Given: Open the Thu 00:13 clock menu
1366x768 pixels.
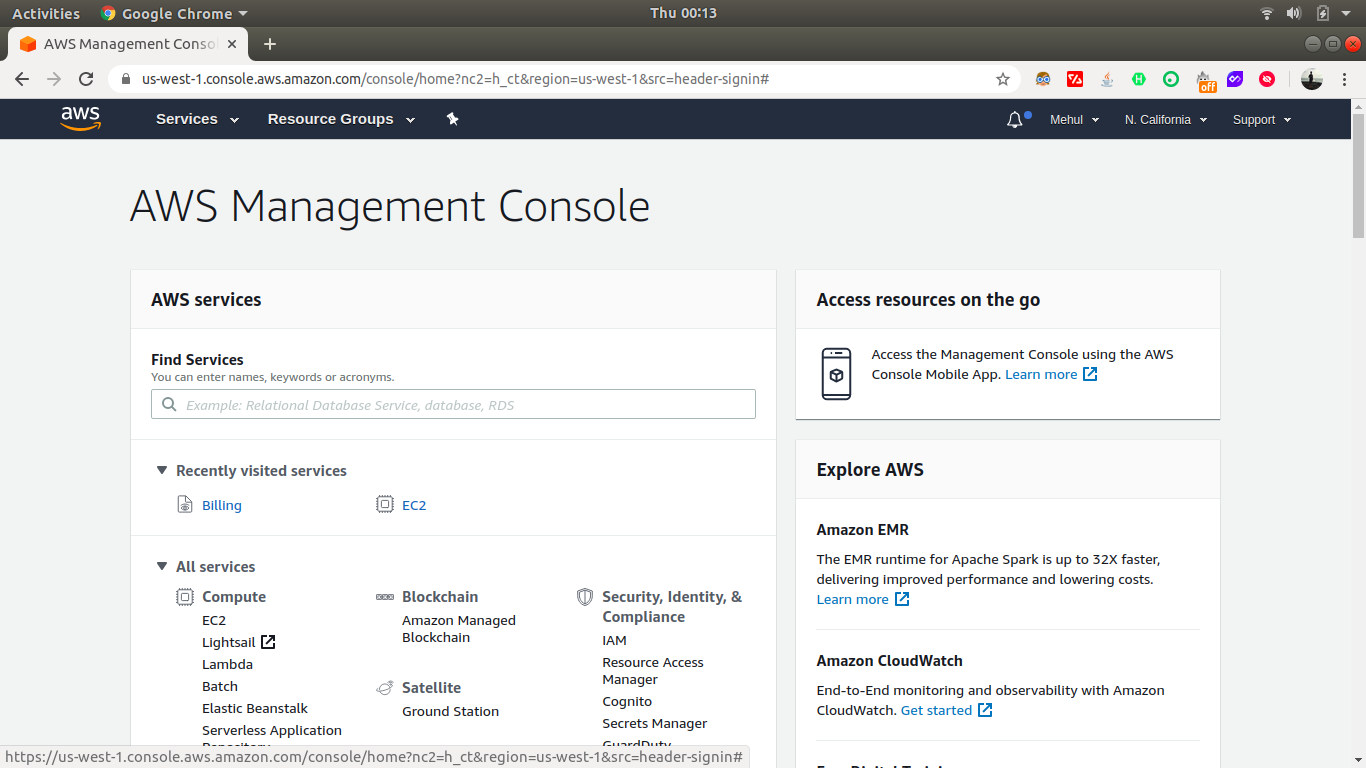Looking at the screenshot, I should [x=683, y=13].
